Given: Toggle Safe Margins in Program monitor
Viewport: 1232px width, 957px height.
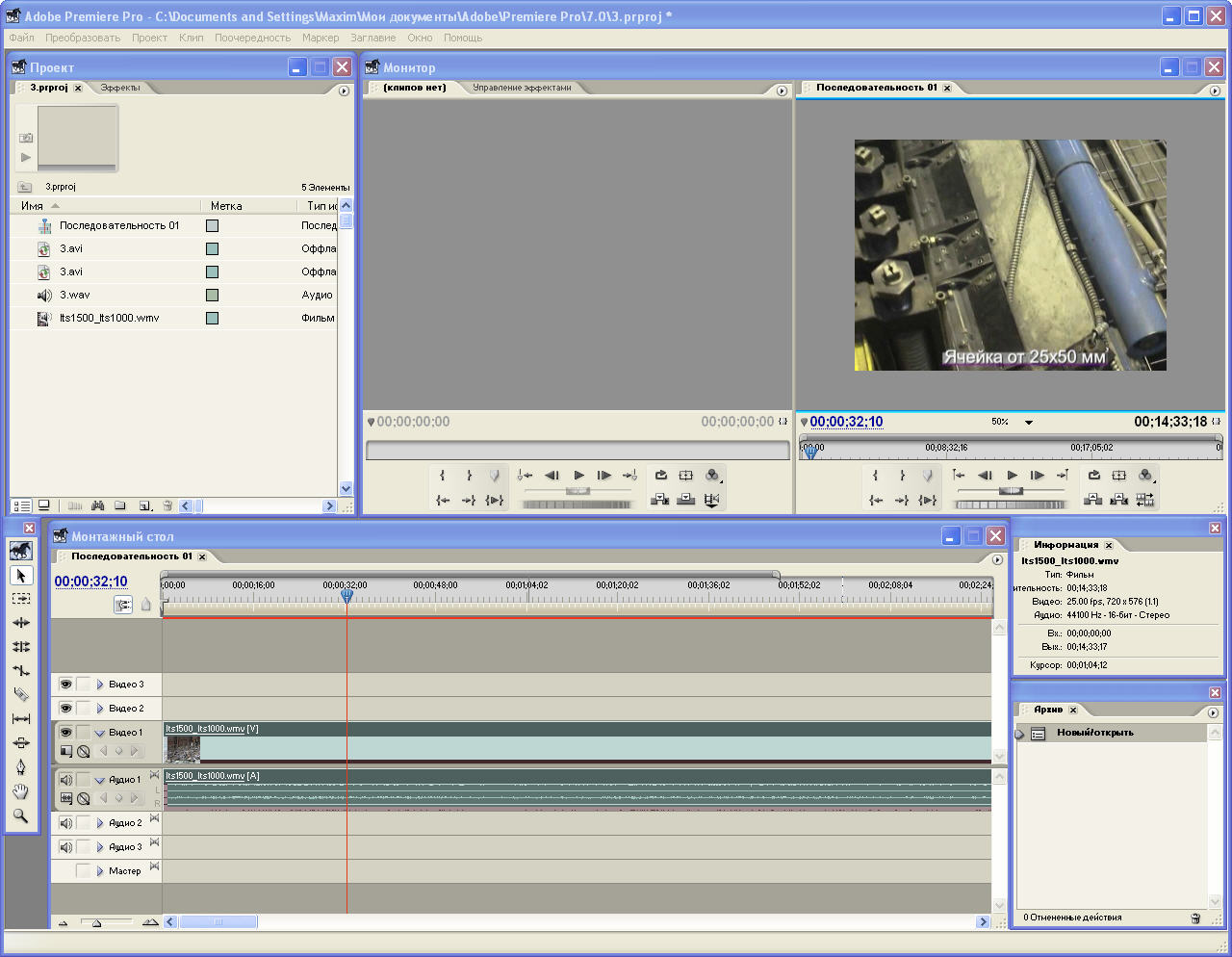Looking at the screenshot, I should (1119, 475).
